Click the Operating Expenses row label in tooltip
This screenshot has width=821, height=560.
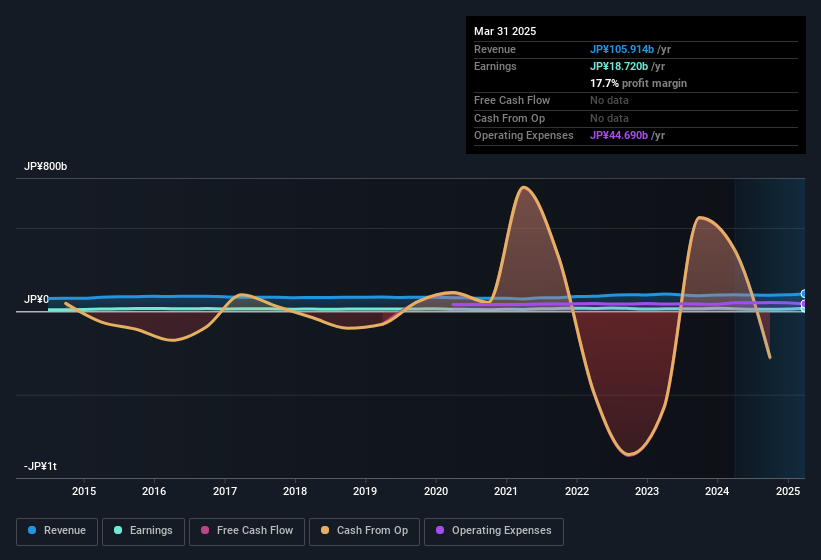[x=524, y=135]
